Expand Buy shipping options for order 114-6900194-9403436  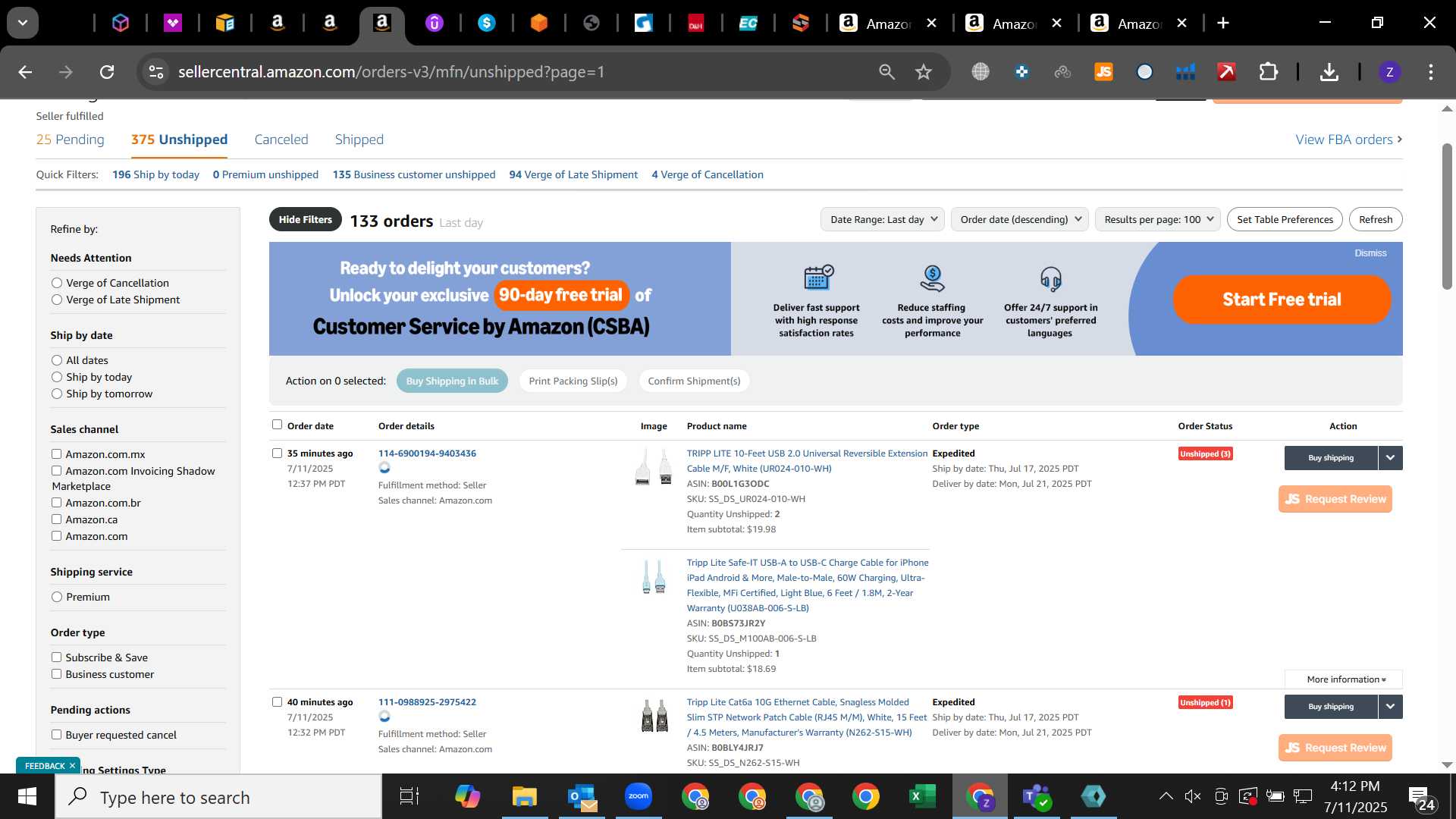1390,458
